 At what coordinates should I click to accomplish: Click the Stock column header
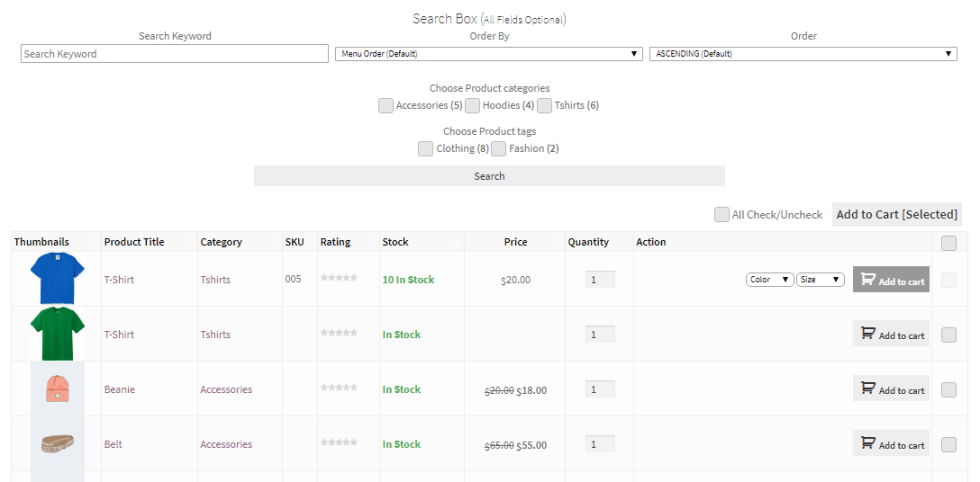click(x=395, y=242)
